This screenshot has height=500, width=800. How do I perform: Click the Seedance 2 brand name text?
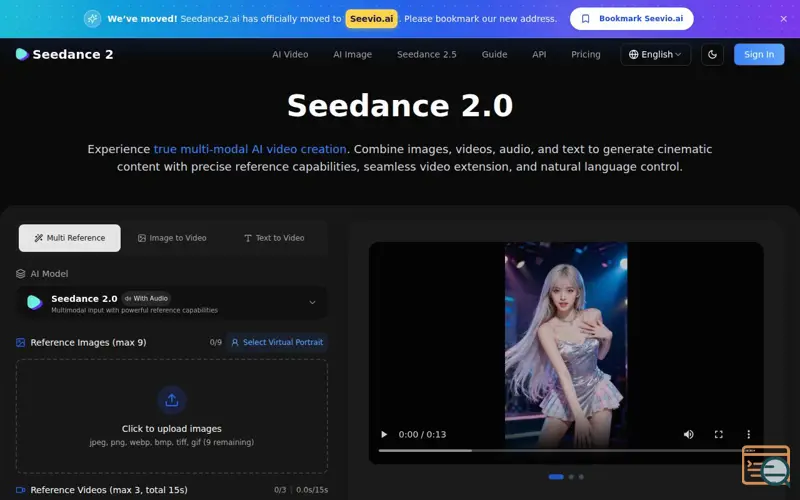tap(73, 55)
